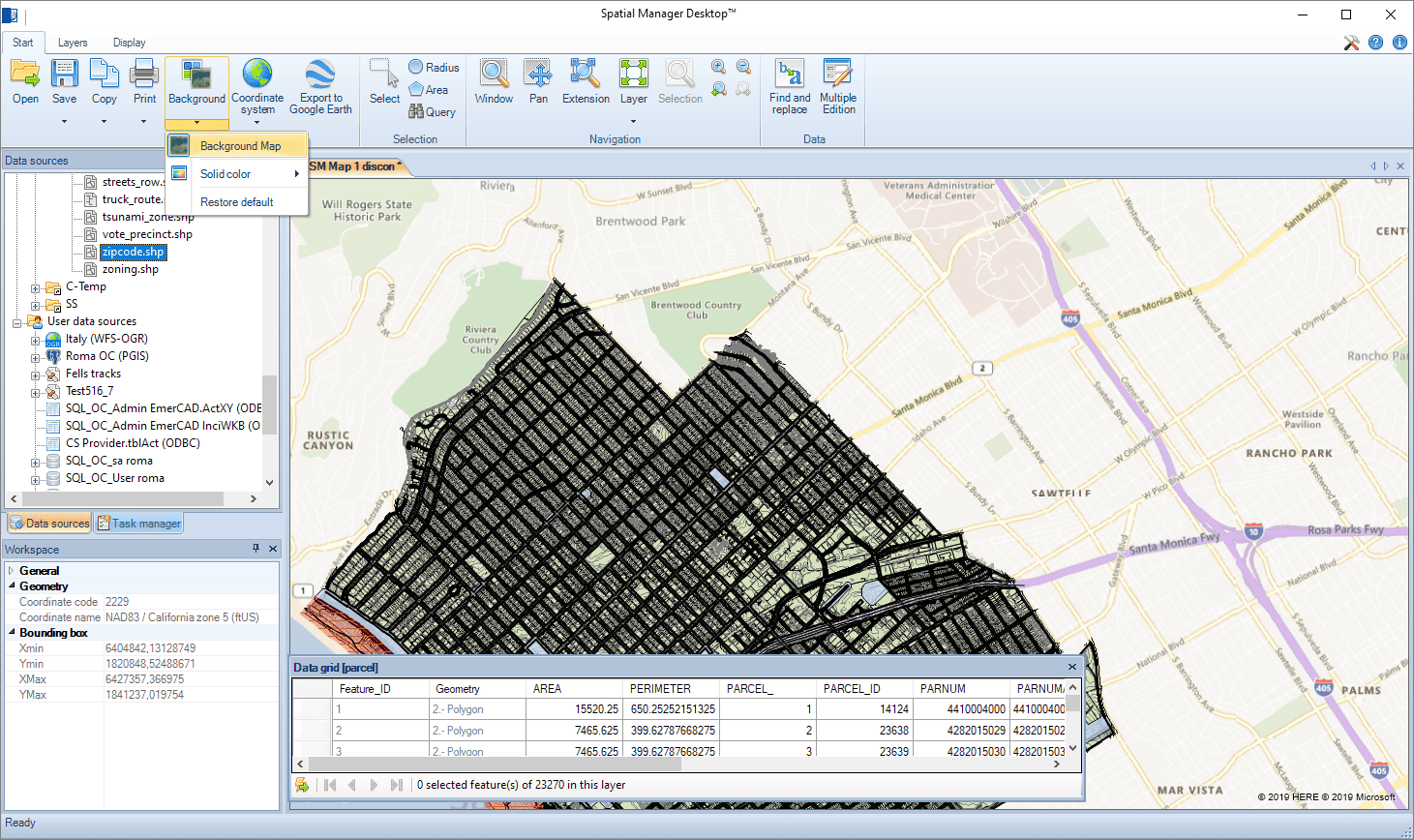Open the Solid color submenu

(x=237, y=174)
